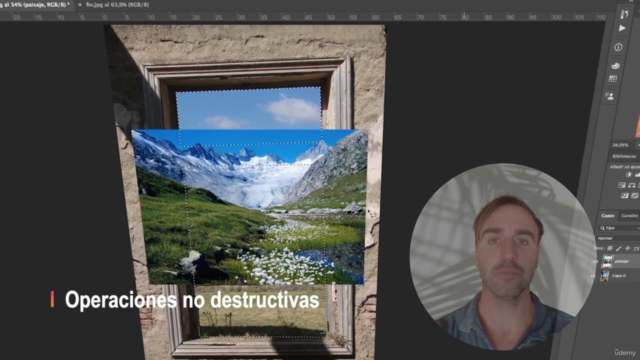Open the History panel icon

point(624,14)
